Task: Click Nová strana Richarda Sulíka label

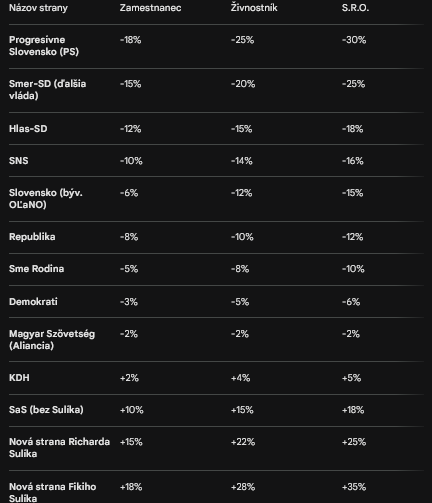Action: coord(59,448)
